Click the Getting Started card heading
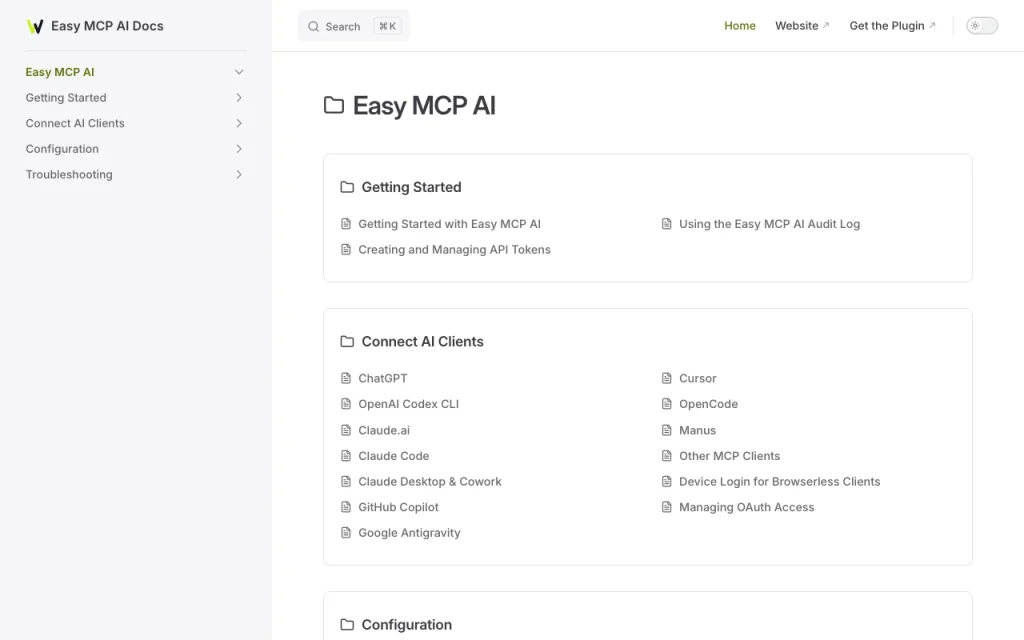The height and width of the screenshot is (640, 1024). pos(411,187)
